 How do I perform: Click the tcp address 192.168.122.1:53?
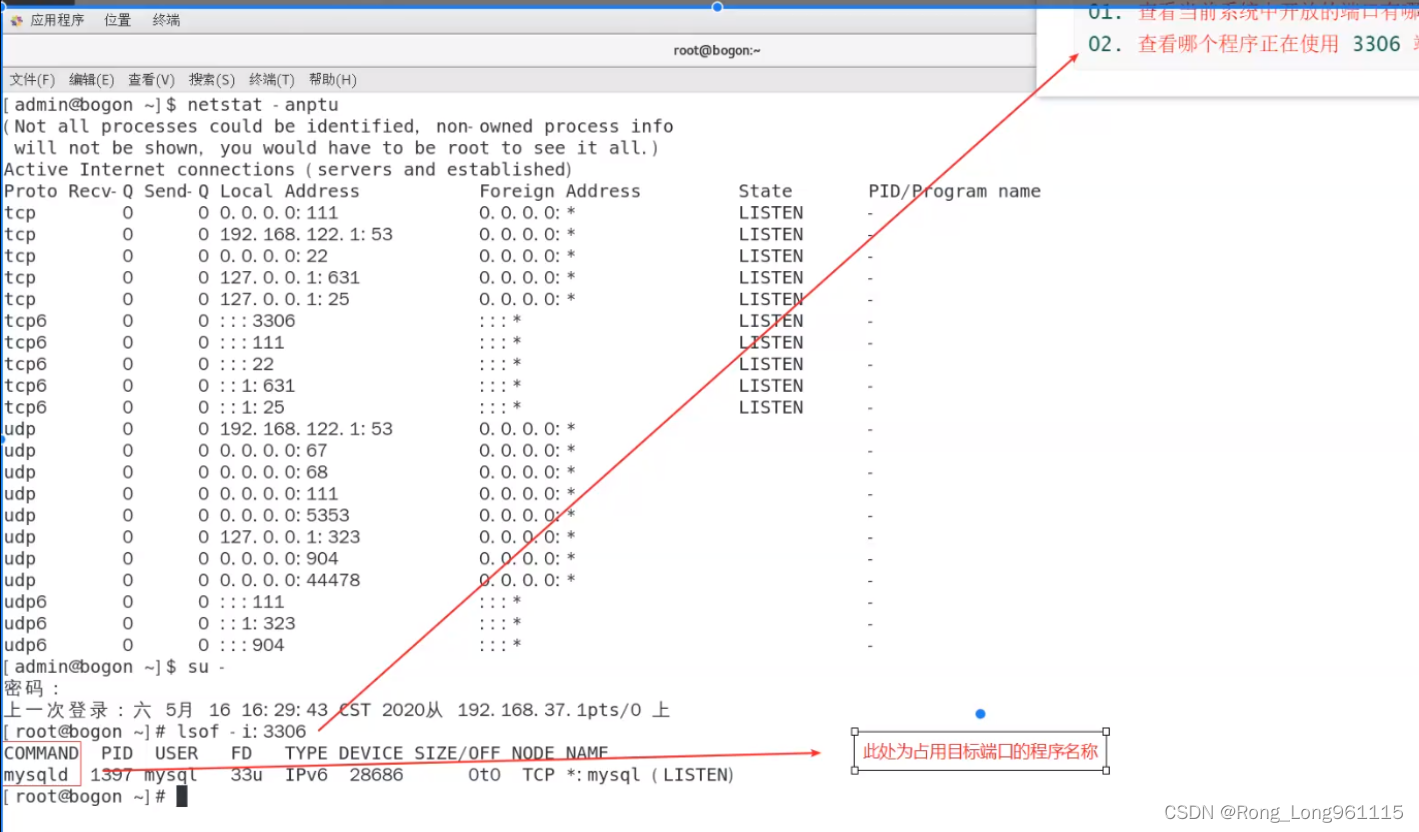tap(306, 235)
